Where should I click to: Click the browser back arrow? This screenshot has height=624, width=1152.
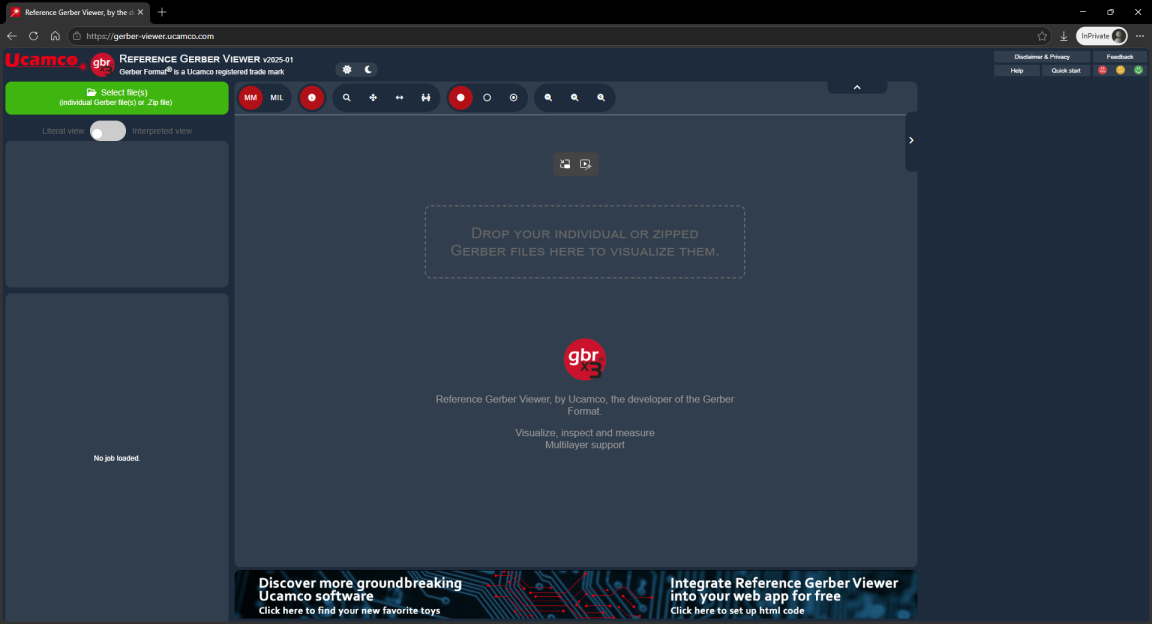tap(12, 36)
